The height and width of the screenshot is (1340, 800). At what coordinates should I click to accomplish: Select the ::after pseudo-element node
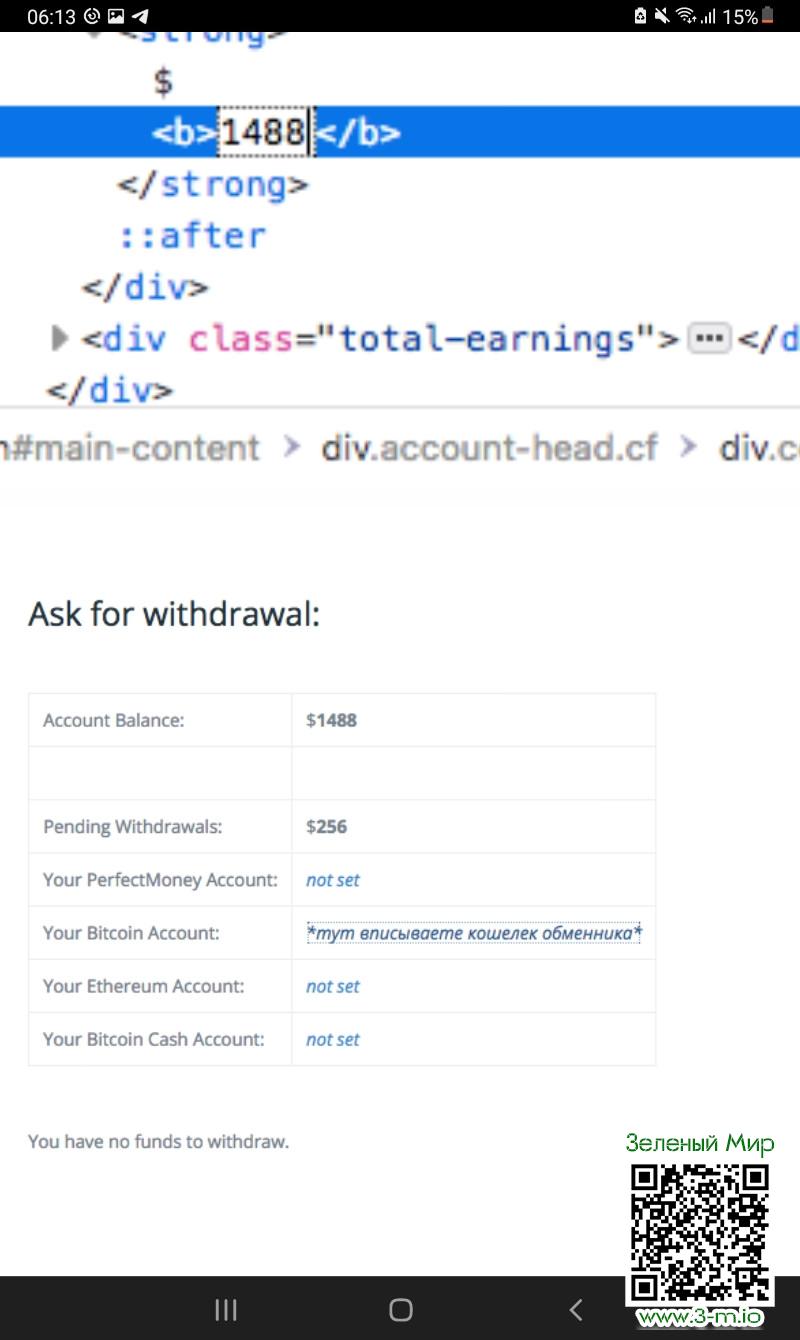pyautogui.click(x=193, y=236)
